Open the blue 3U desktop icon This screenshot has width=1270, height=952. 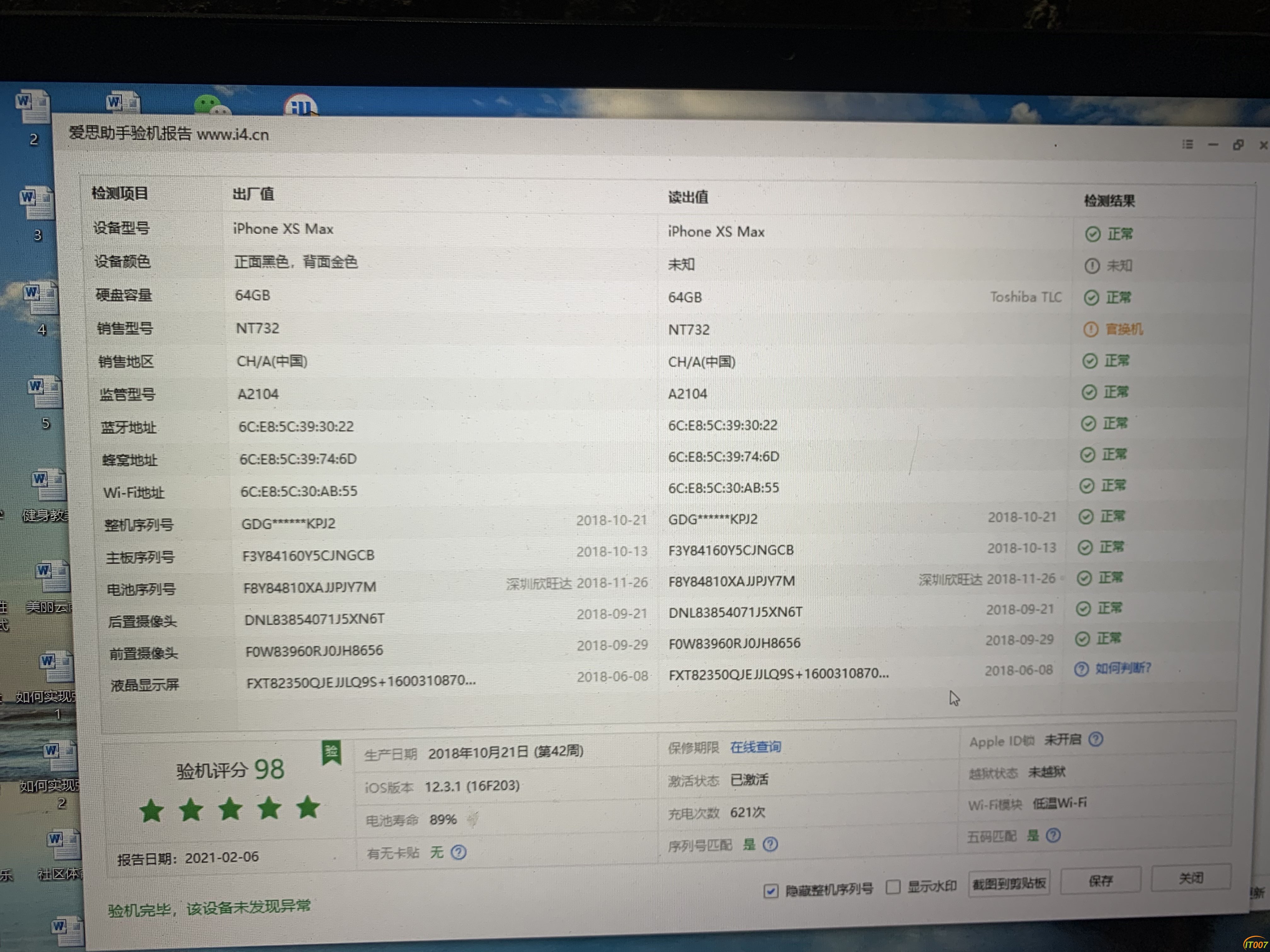tap(301, 105)
